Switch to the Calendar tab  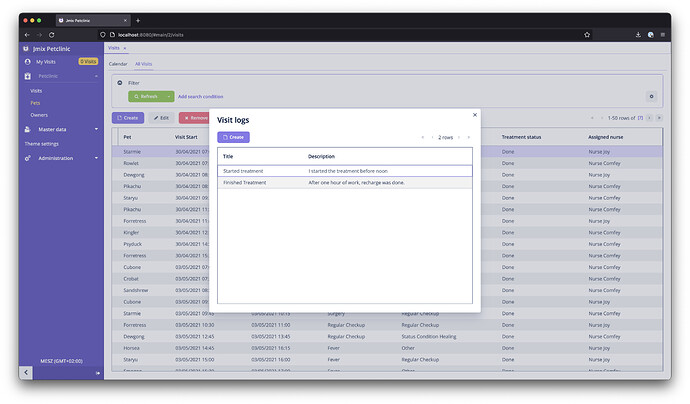tap(118, 64)
